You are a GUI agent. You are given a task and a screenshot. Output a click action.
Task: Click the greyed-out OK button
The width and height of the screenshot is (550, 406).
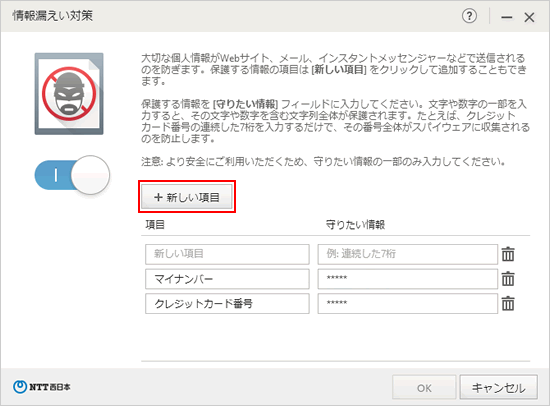coord(424,388)
